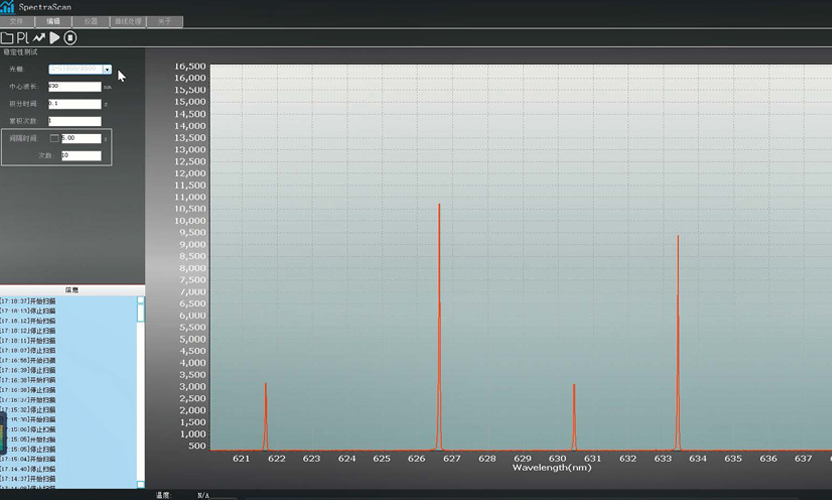Click the 累积次数 accumulation count field
This screenshot has width=832, height=500.
[74, 121]
